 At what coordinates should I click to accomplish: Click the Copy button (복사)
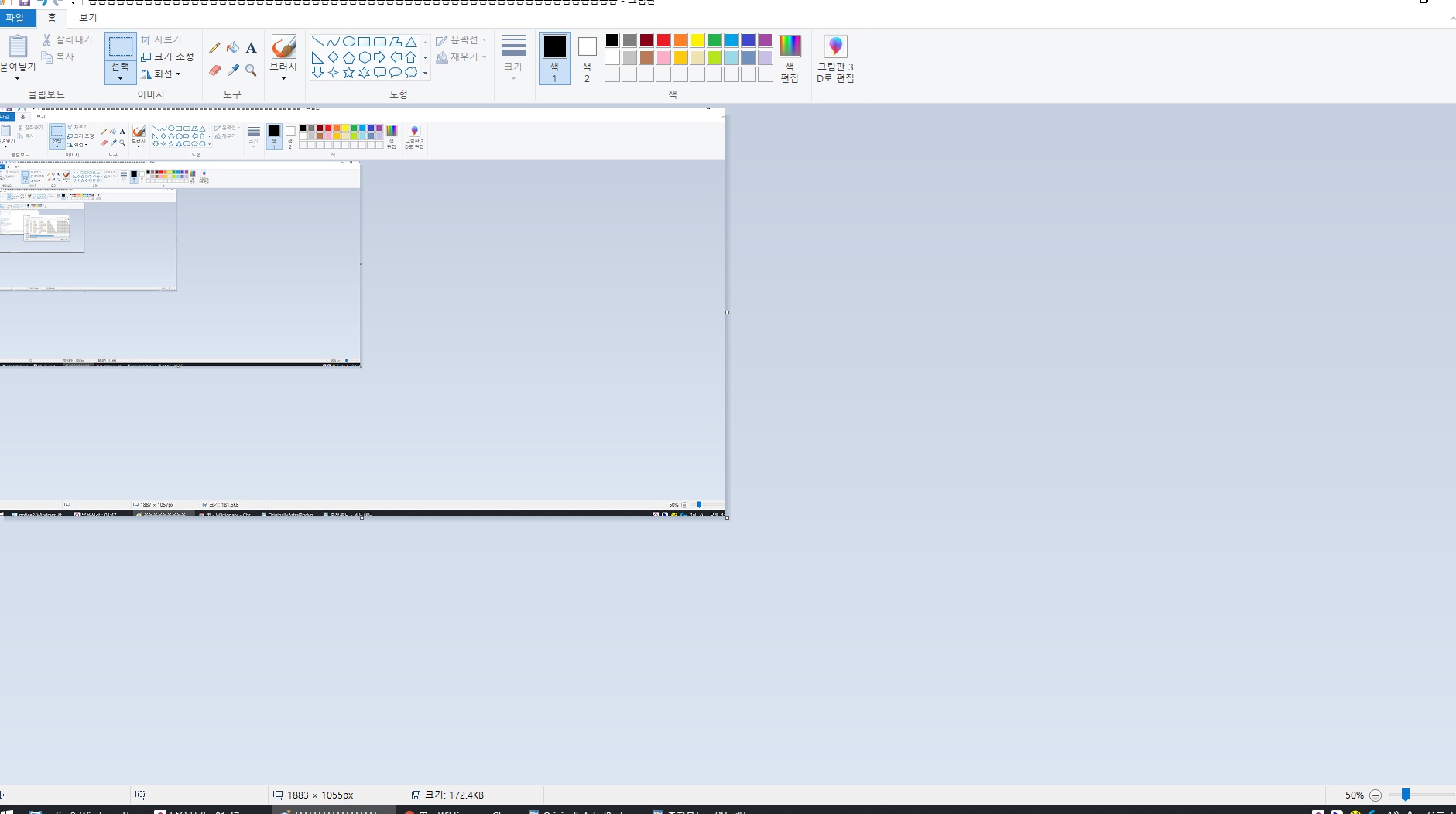[x=58, y=57]
